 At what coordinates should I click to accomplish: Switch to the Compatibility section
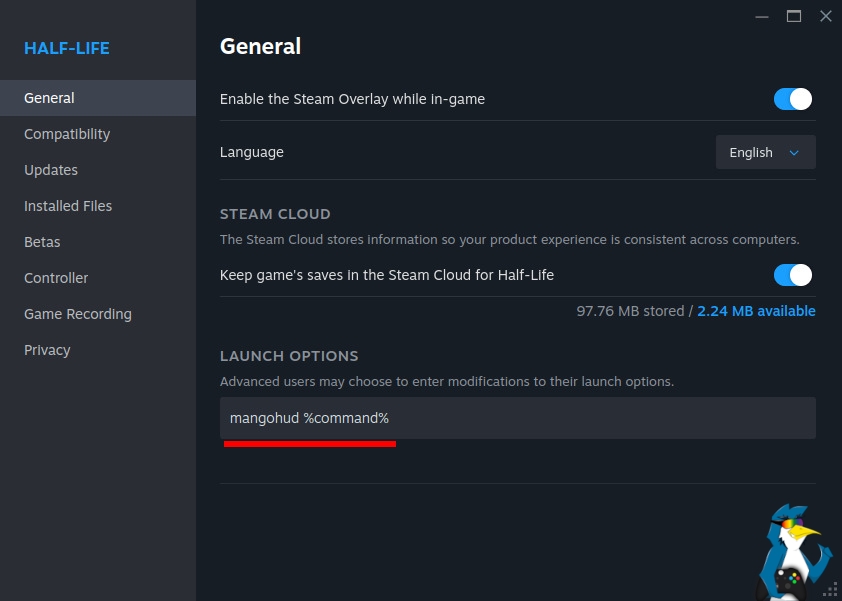[x=67, y=134]
